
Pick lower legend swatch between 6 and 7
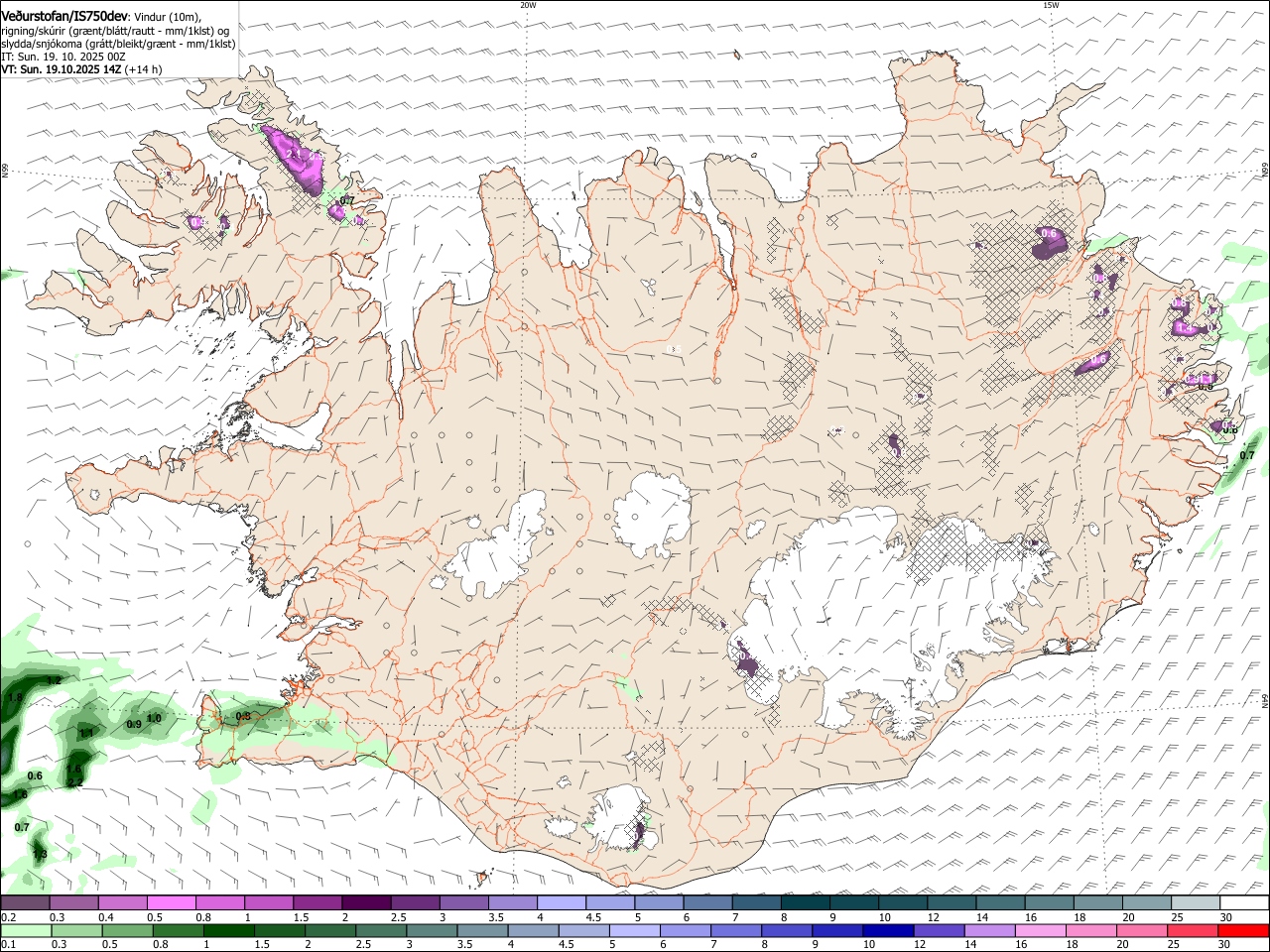coord(686,930)
